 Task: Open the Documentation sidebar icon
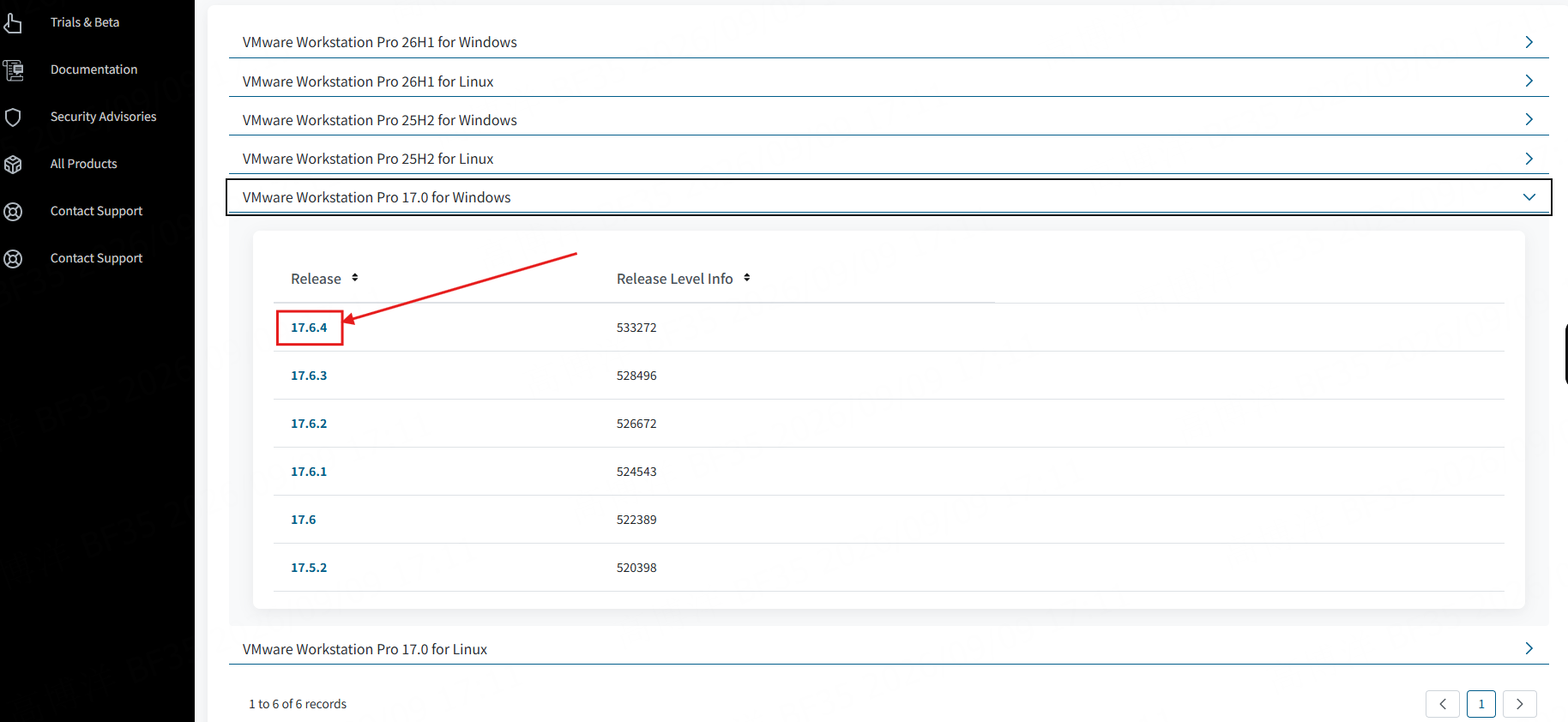13,69
